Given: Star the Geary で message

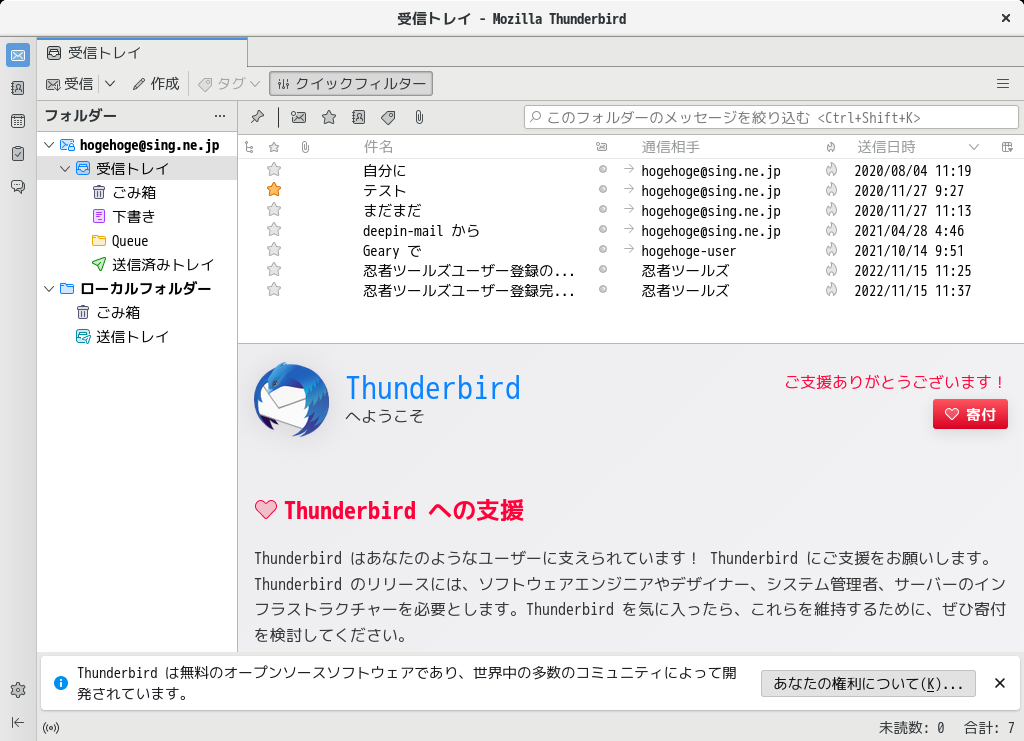Looking at the screenshot, I should [x=274, y=249].
